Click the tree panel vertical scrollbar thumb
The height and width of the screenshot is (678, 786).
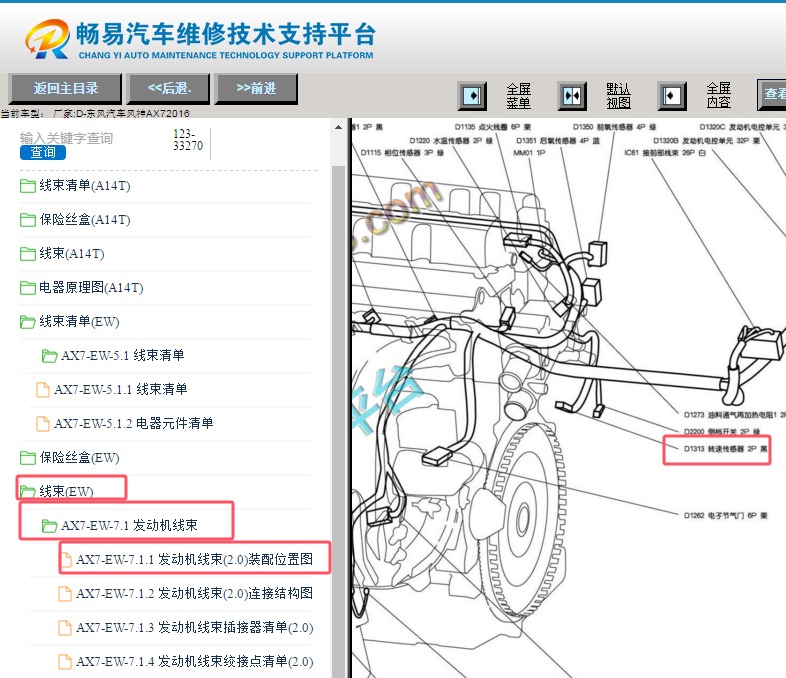(x=338, y=421)
